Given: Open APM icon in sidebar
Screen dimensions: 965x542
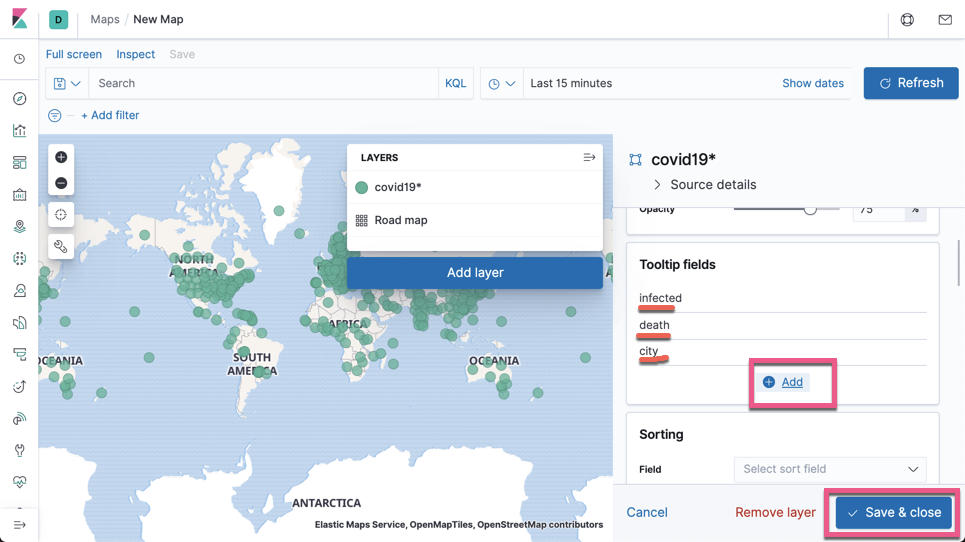Looking at the screenshot, I should [20, 354].
